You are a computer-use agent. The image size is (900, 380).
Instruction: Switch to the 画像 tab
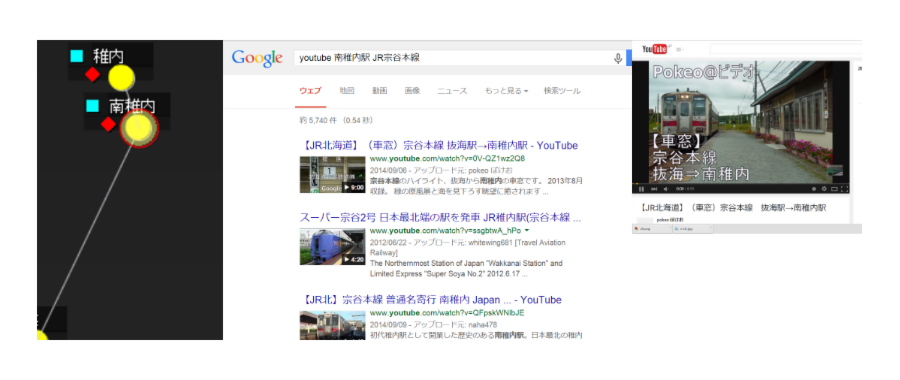412,91
